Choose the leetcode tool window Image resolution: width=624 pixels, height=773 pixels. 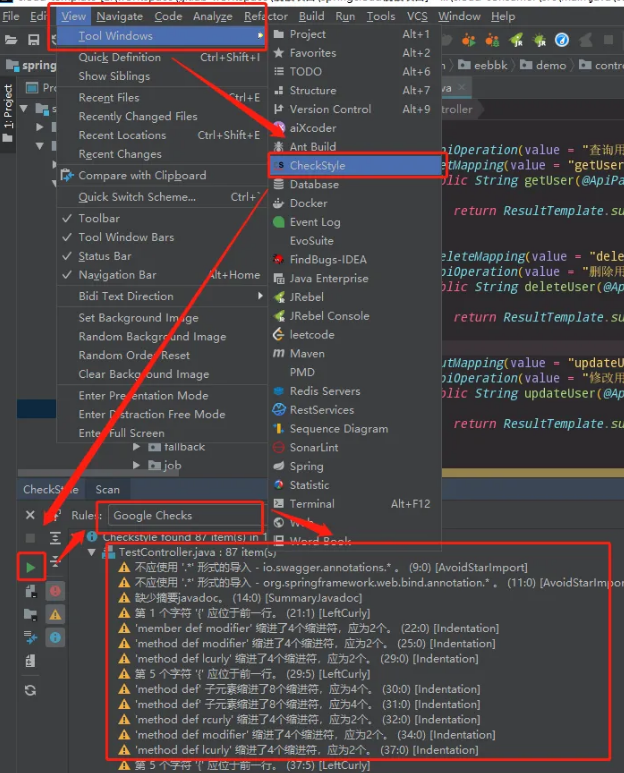(355, 335)
